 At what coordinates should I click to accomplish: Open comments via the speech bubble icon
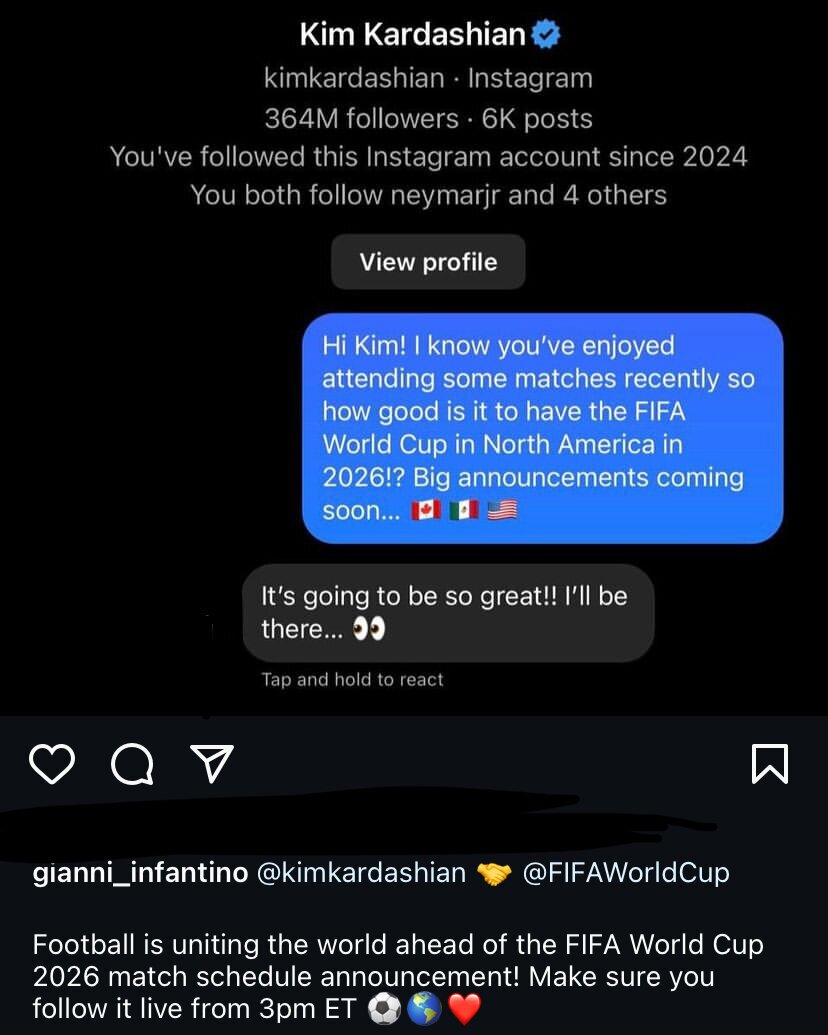pyautogui.click(x=132, y=765)
